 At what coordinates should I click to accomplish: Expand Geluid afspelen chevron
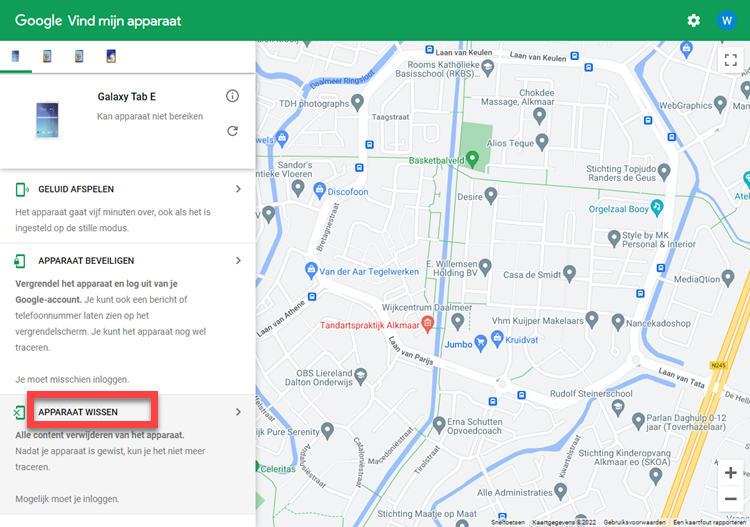pos(238,189)
